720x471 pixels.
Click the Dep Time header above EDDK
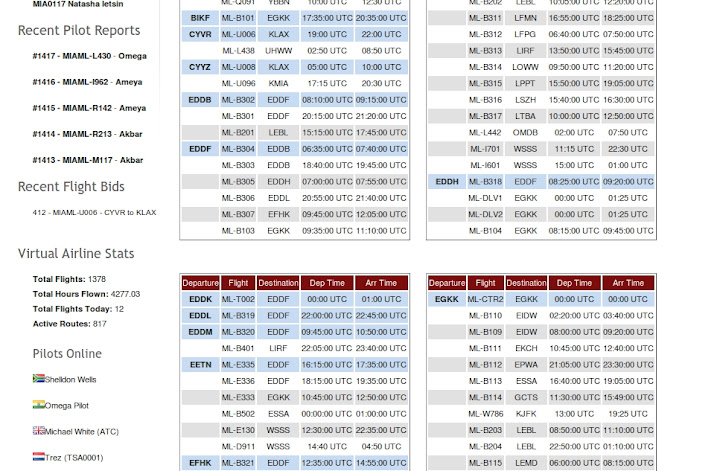(326, 283)
